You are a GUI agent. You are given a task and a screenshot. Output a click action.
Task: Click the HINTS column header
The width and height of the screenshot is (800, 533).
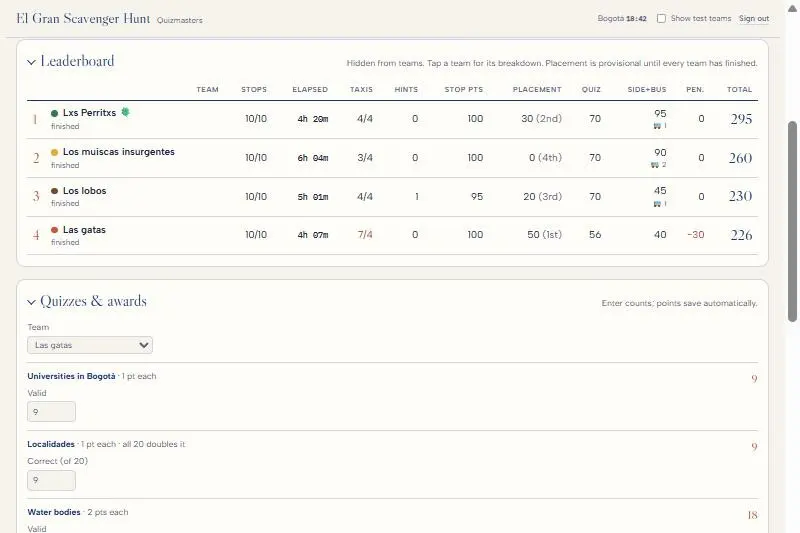coord(406,89)
